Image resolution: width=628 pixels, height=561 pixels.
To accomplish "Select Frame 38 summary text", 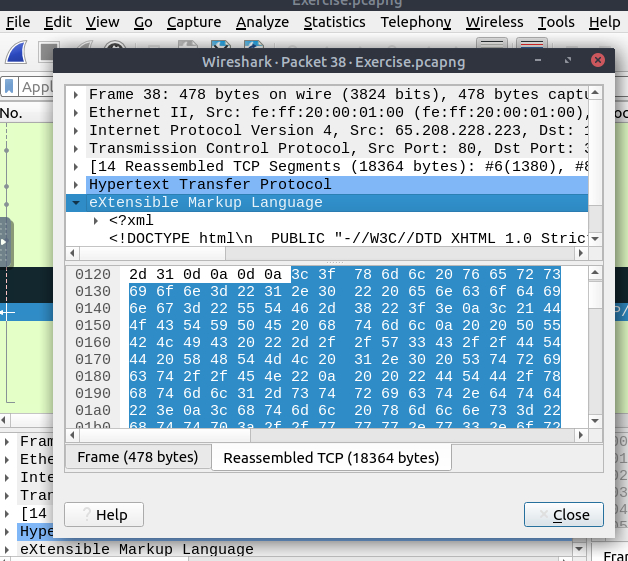I will tap(338, 95).
